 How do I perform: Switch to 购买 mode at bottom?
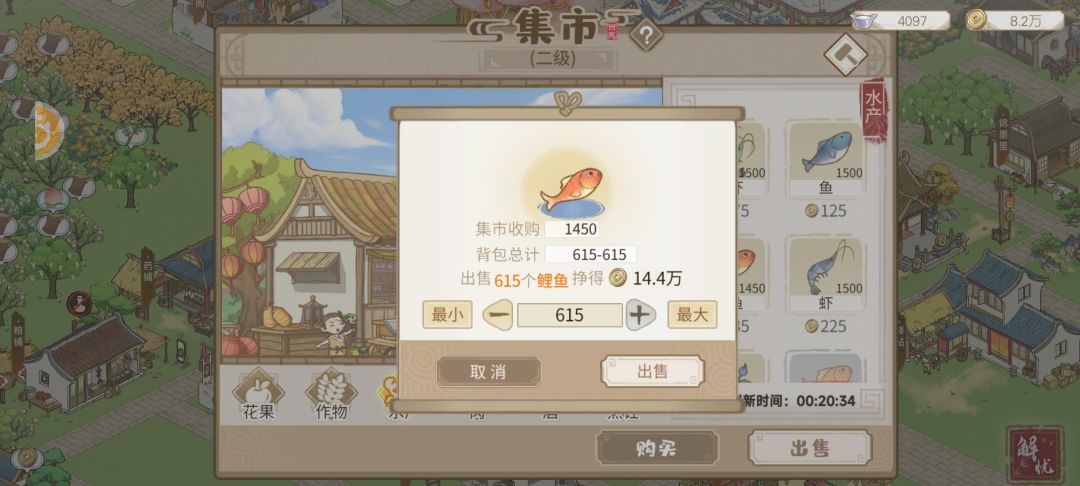[x=656, y=449]
